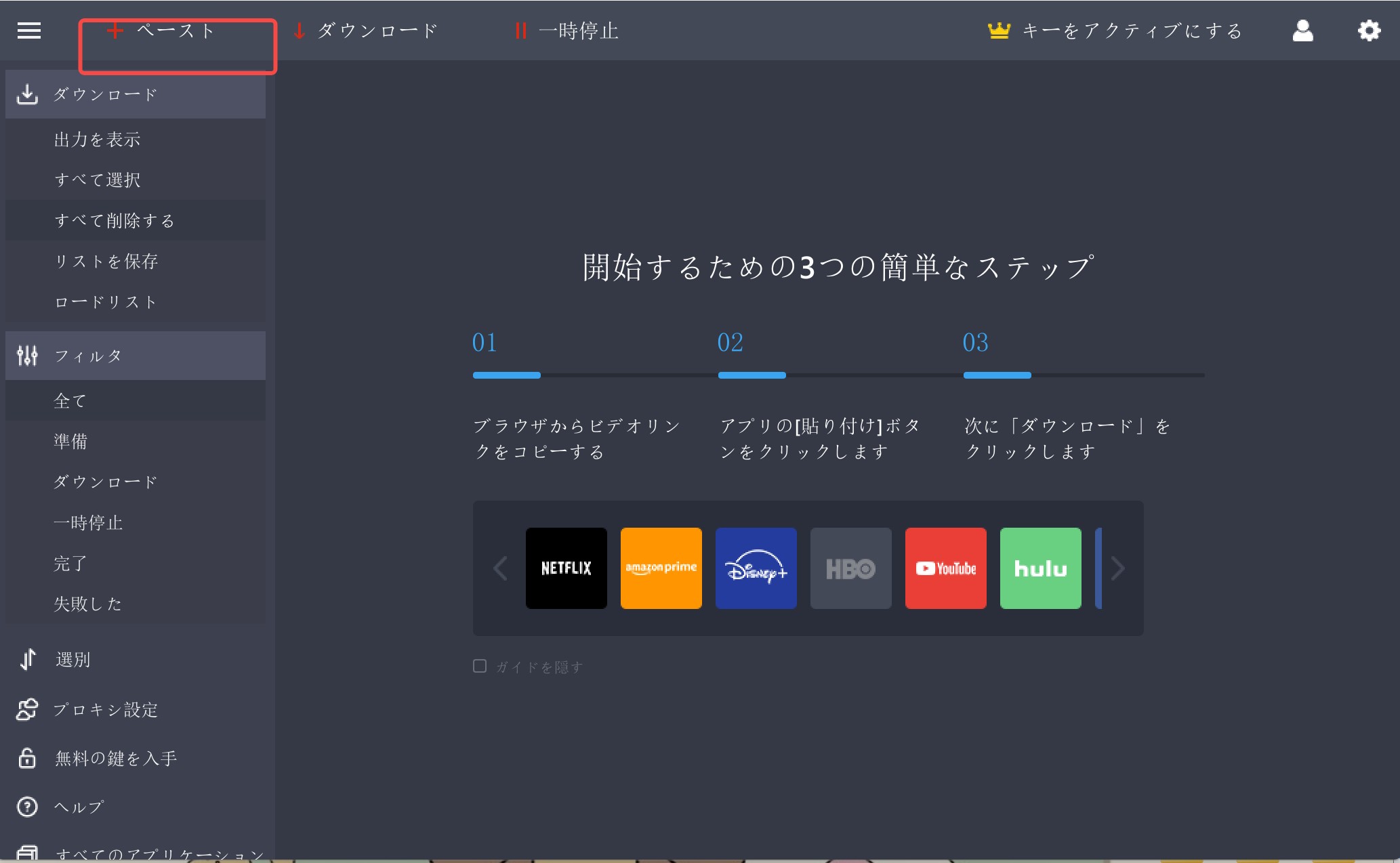Click リストを保存 entry

[136, 261]
